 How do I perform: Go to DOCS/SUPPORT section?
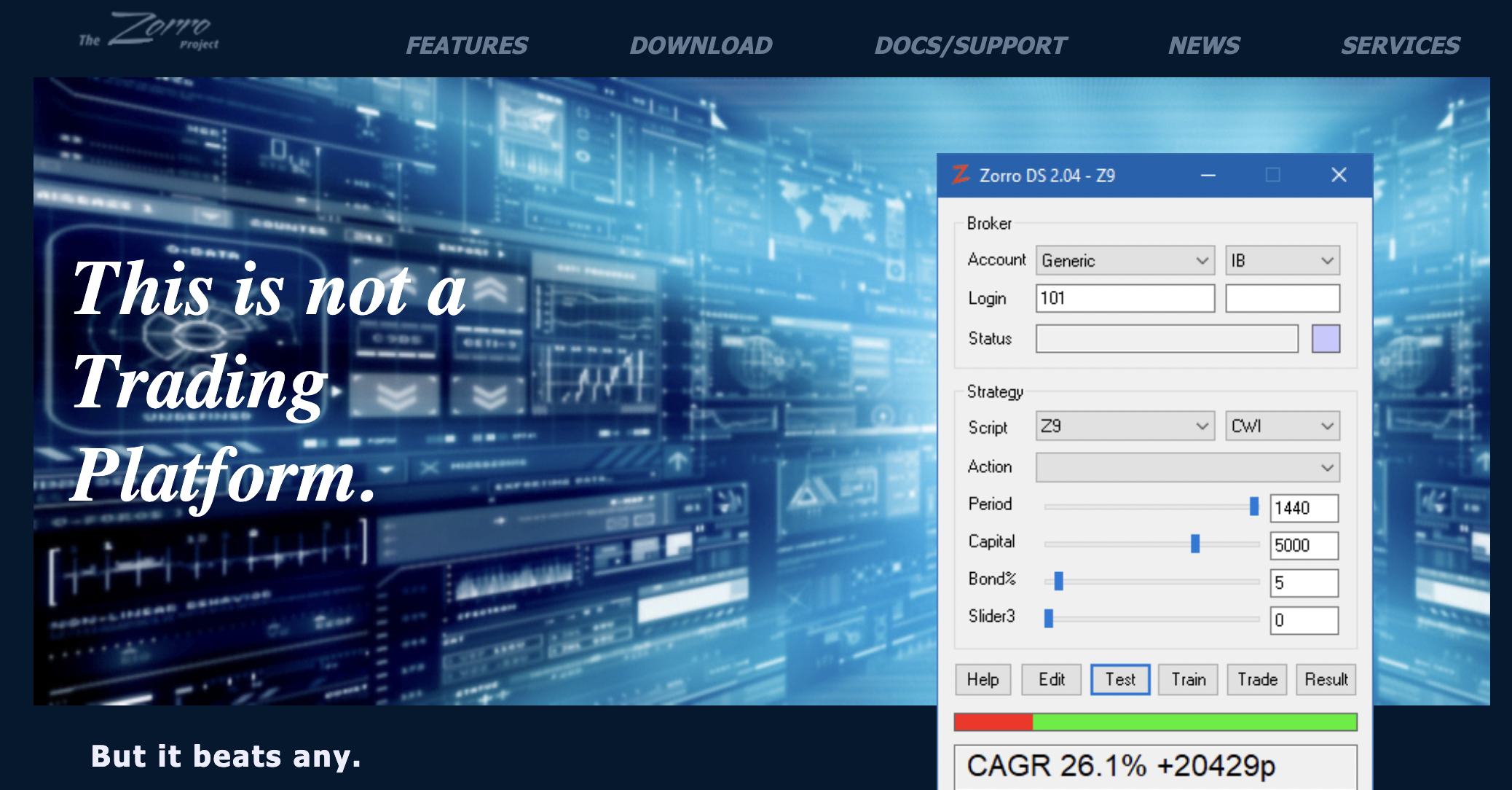[x=970, y=45]
